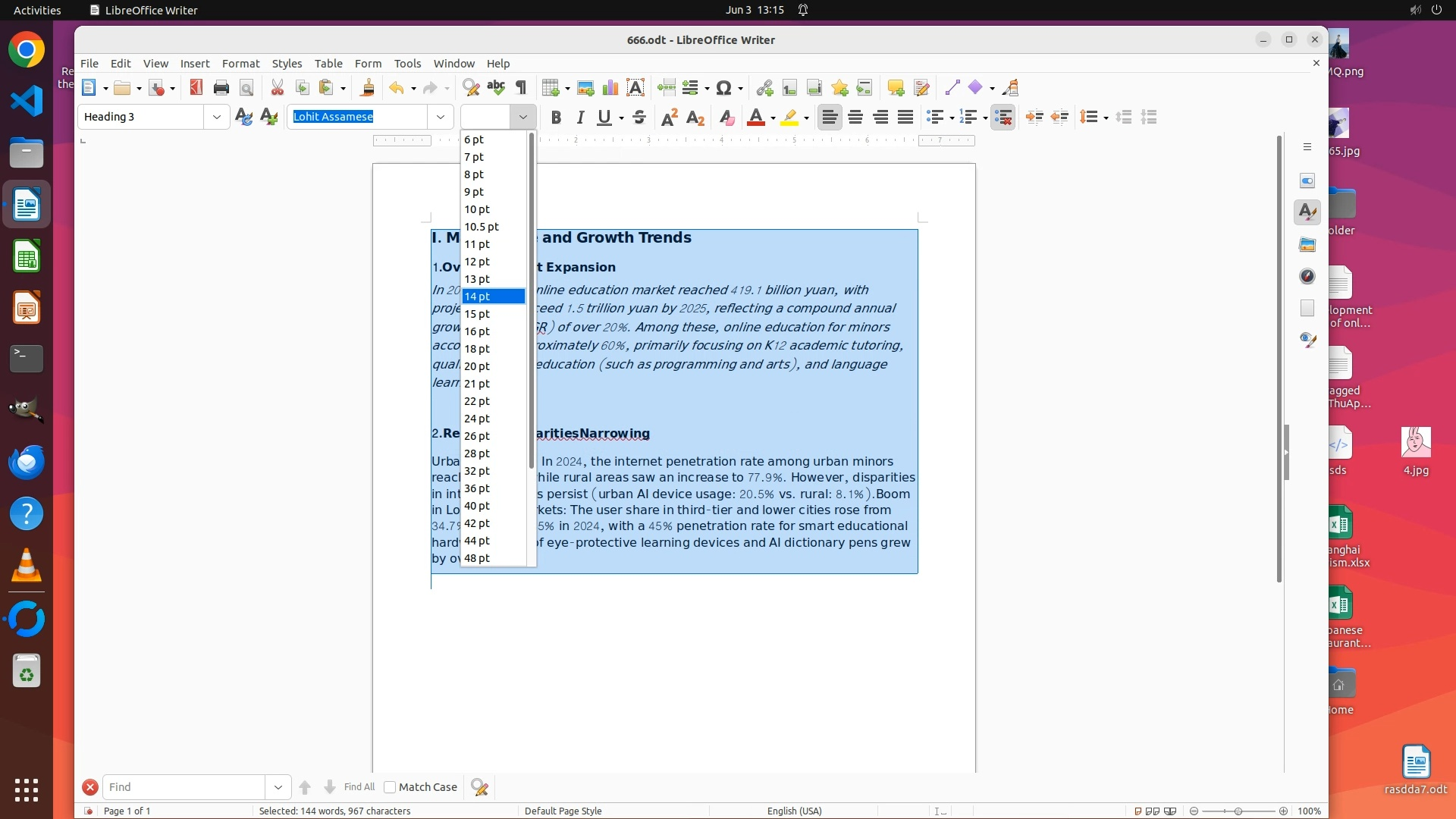1456x819 pixels.
Task: Click the Bold formatting icon
Action: coord(556,117)
